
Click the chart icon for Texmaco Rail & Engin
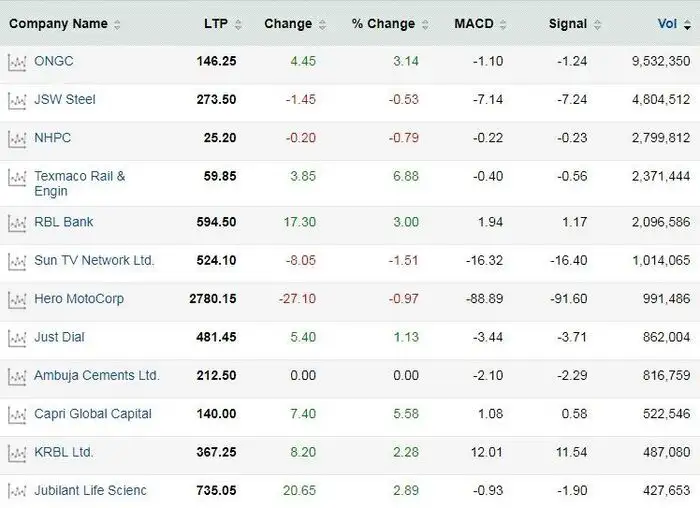pyautogui.click(x=16, y=178)
